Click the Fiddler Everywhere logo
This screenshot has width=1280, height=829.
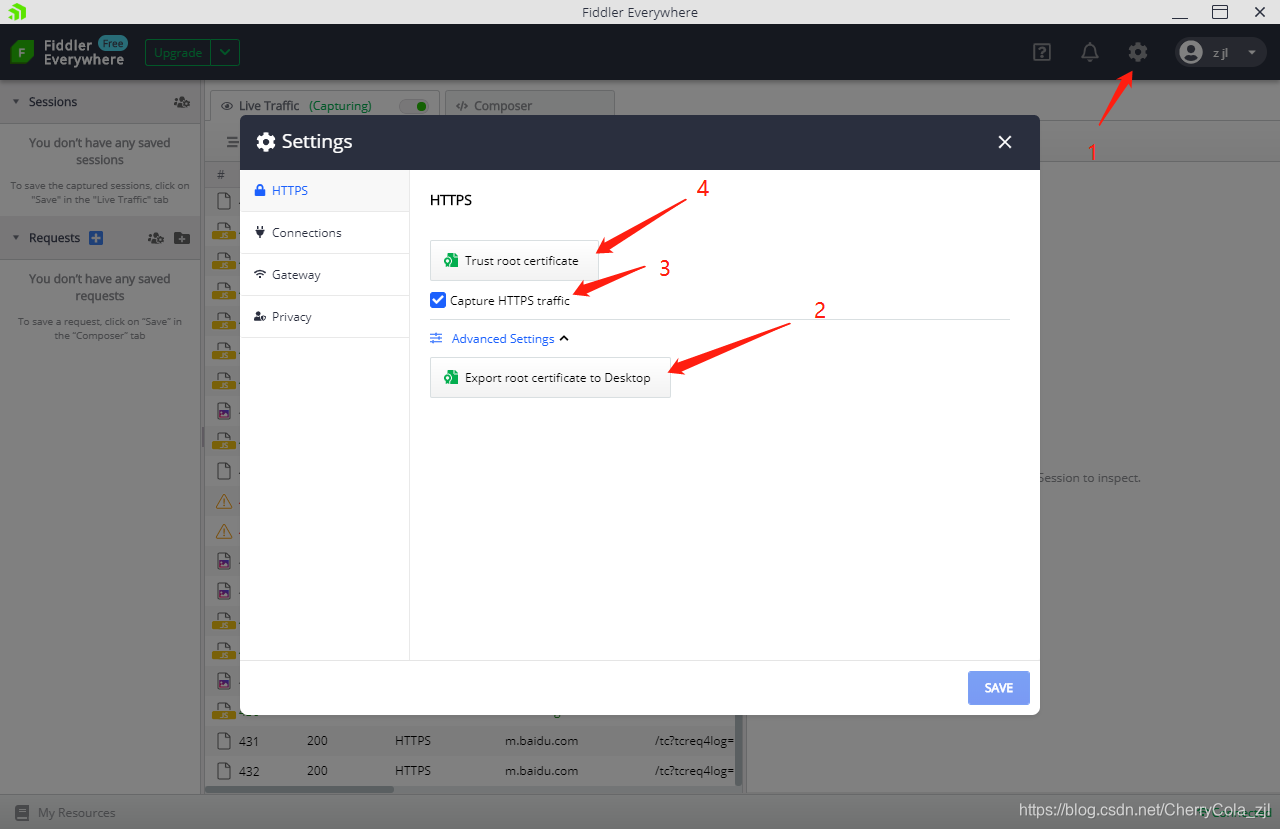(68, 52)
